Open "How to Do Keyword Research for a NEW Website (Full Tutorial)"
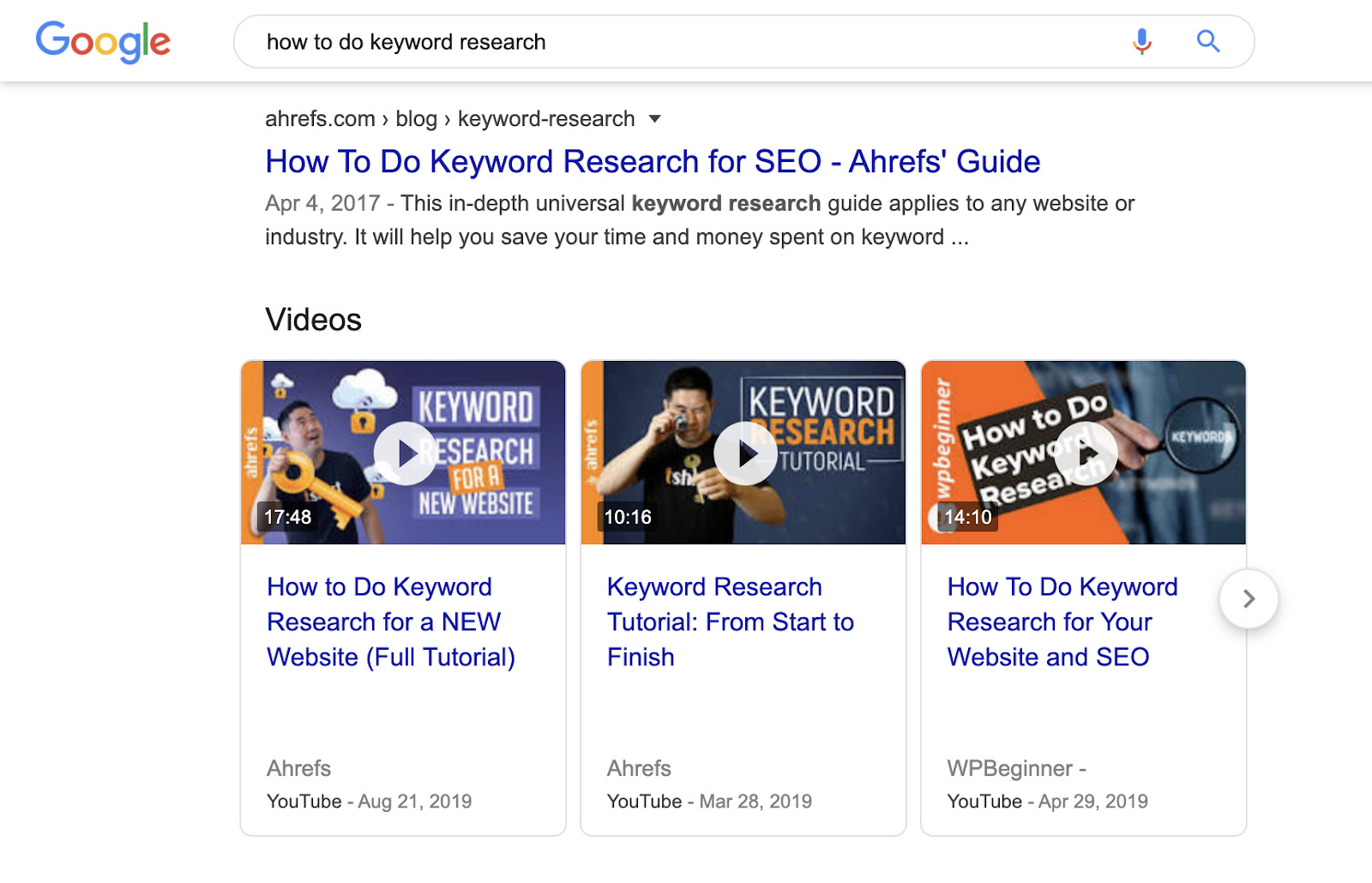1372x883 pixels. pos(390,622)
